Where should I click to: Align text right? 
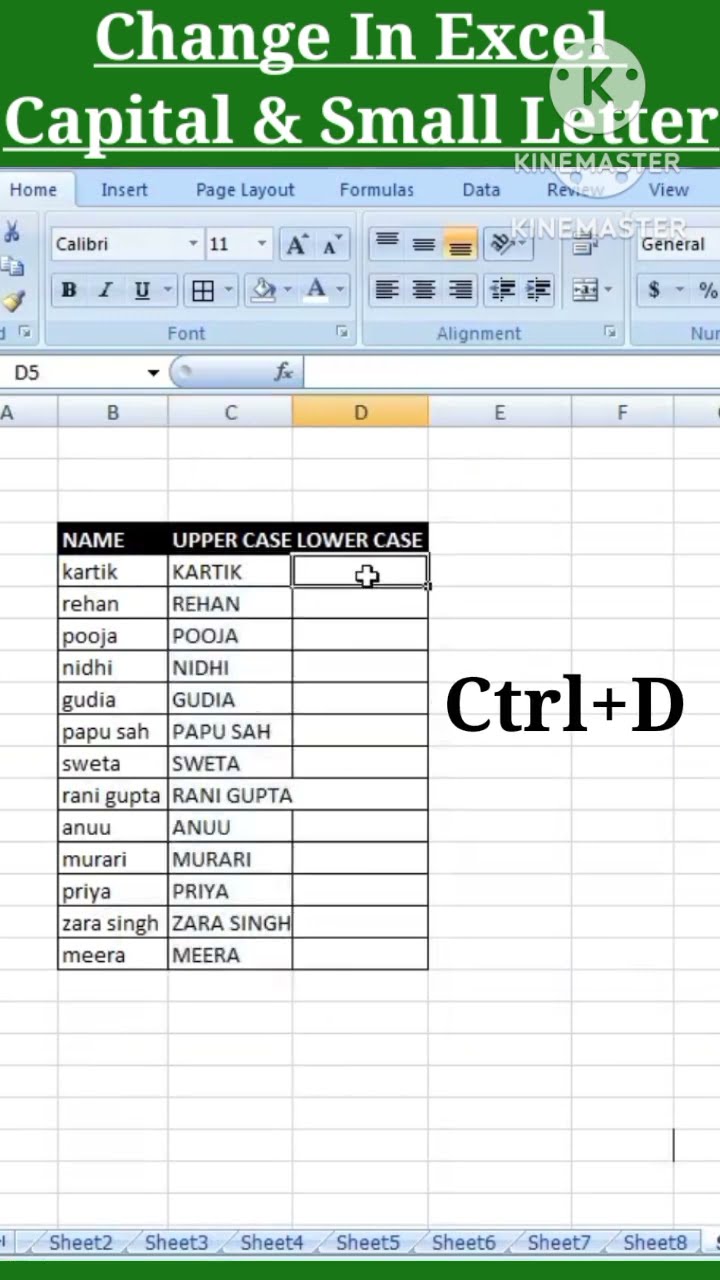click(x=460, y=290)
